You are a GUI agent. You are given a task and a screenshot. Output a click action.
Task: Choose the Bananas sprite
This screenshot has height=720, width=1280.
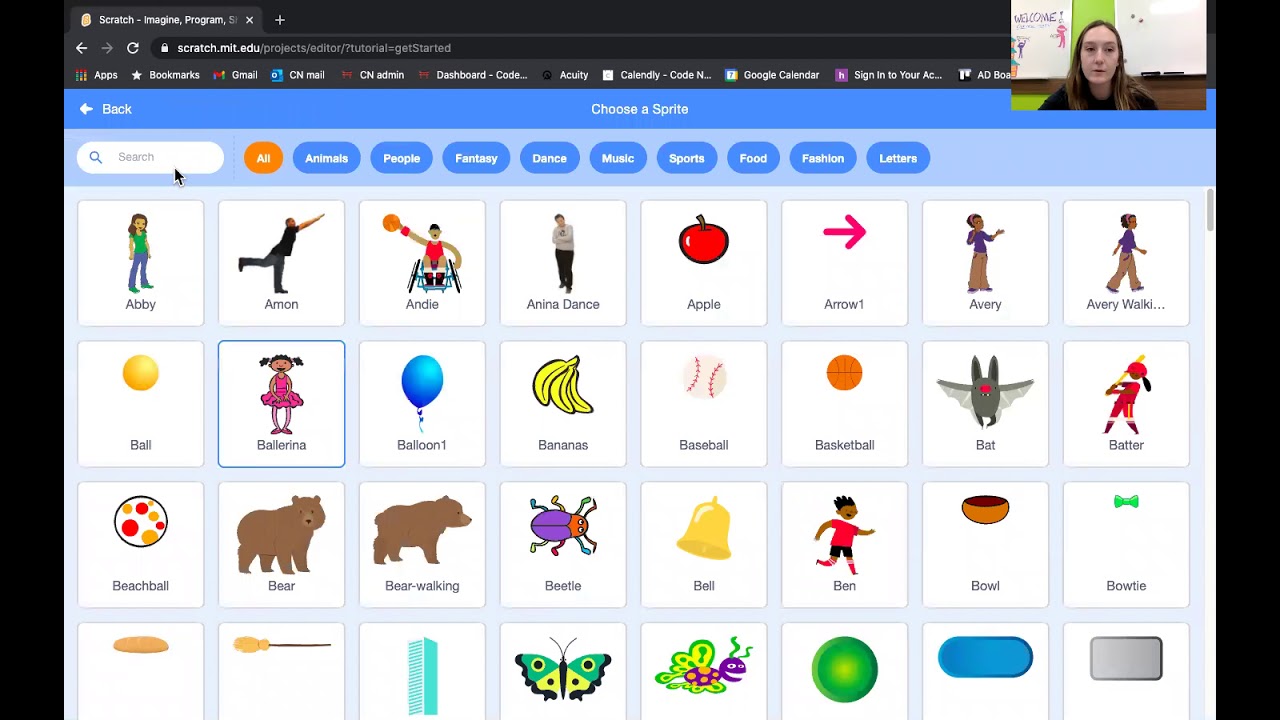(563, 404)
